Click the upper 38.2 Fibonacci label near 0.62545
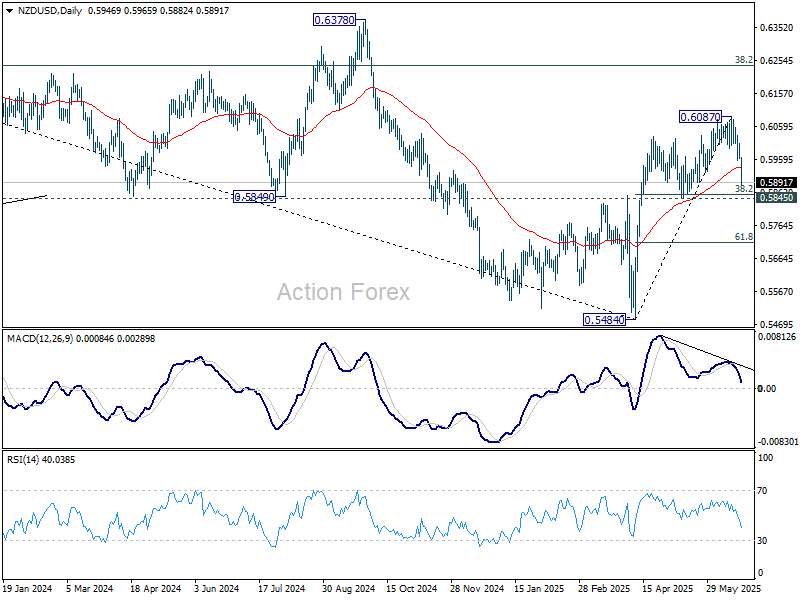 click(x=743, y=60)
